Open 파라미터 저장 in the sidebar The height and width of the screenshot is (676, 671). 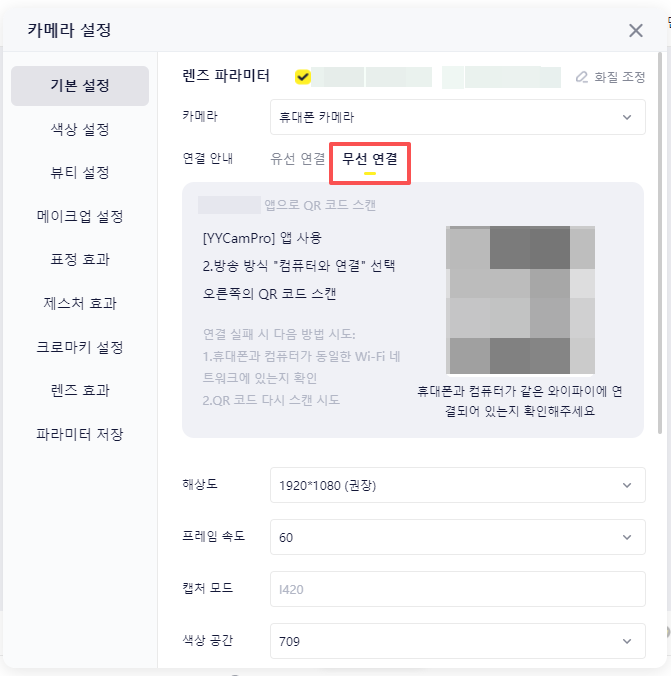pos(80,434)
